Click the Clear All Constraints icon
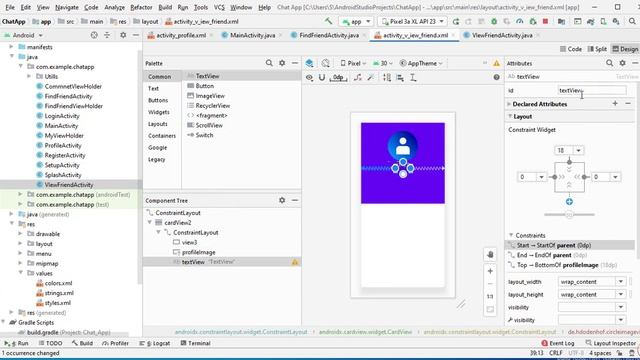The width and height of the screenshot is (640, 360). pos(358,77)
